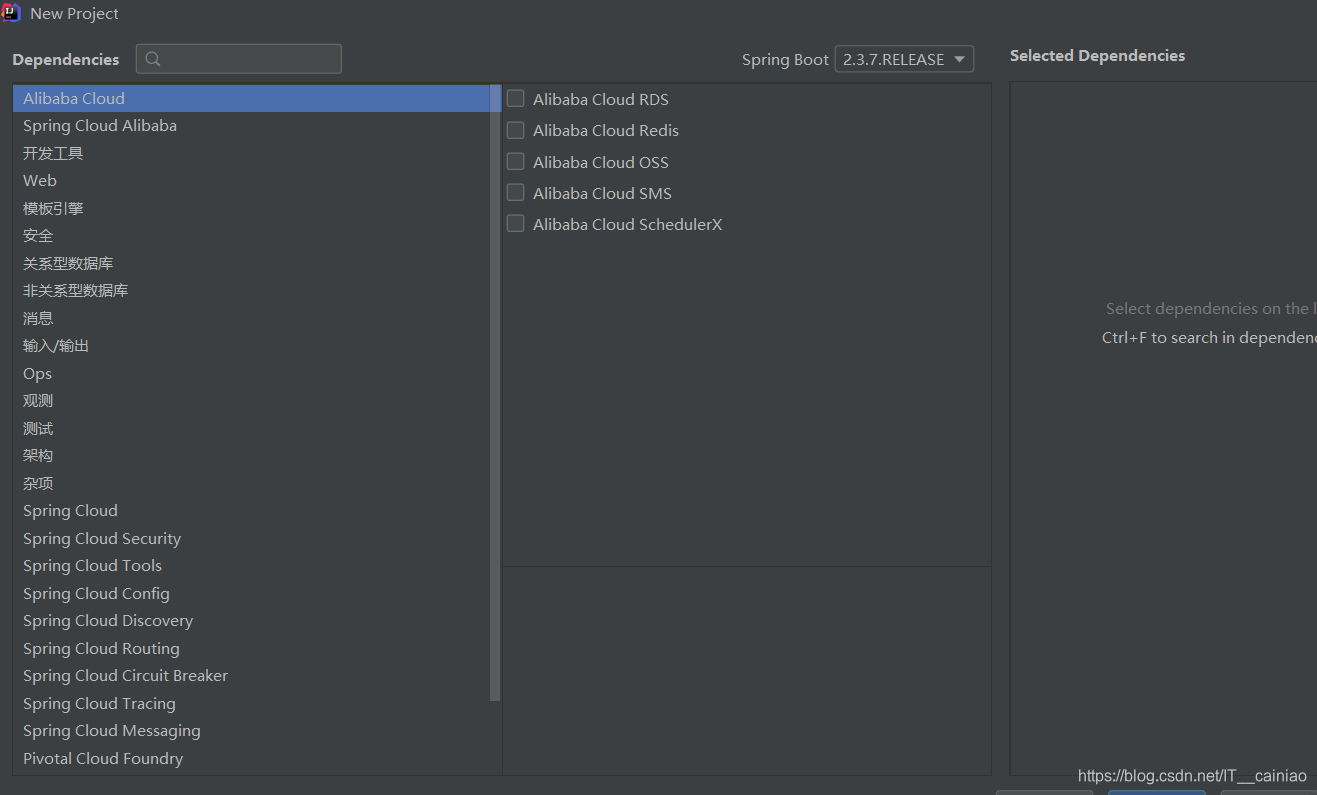The image size is (1317, 795).
Task: Select the 非关系型数据库 category
Action: (251, 291)
